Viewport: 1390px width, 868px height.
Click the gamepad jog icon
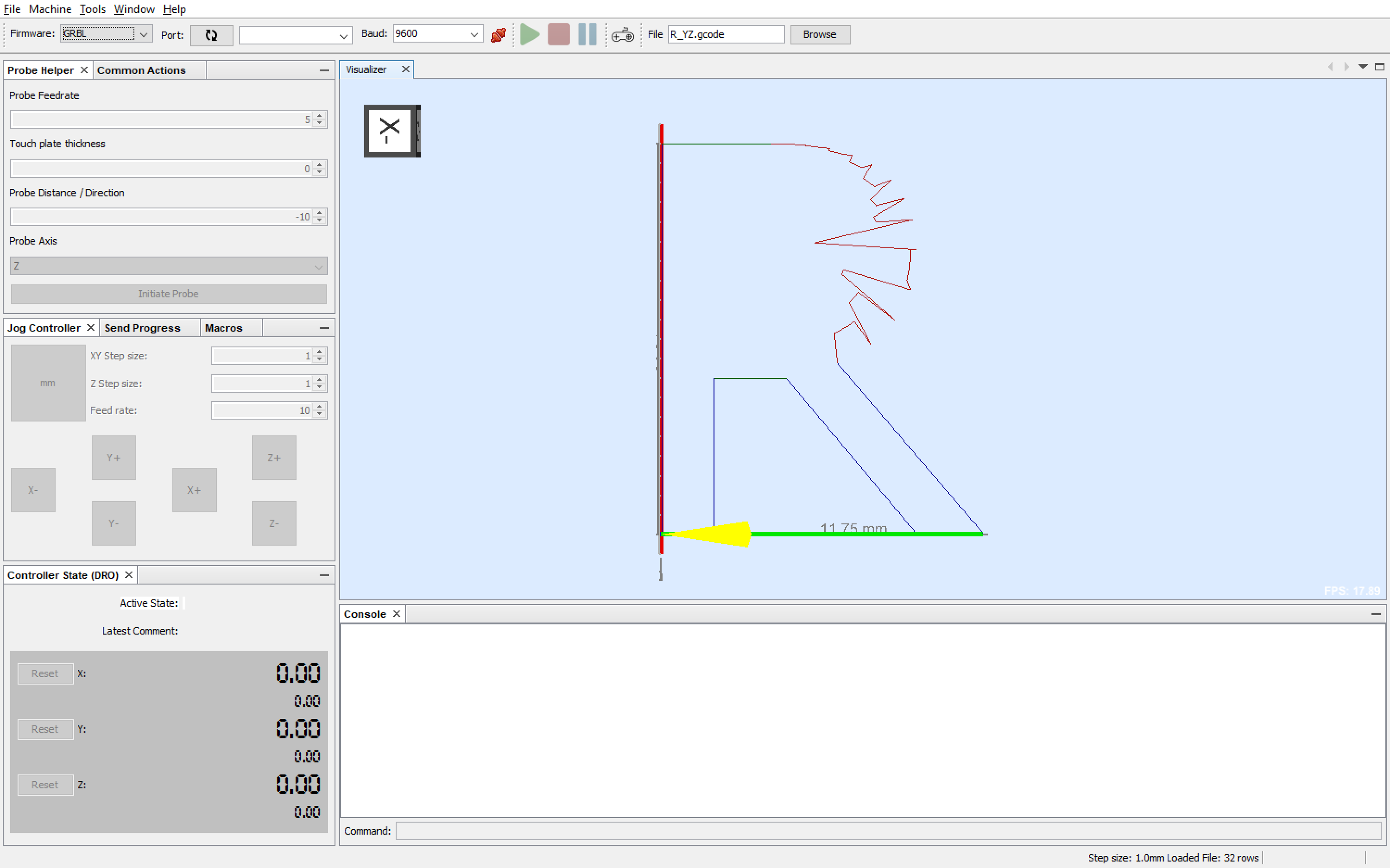[622, 35]
